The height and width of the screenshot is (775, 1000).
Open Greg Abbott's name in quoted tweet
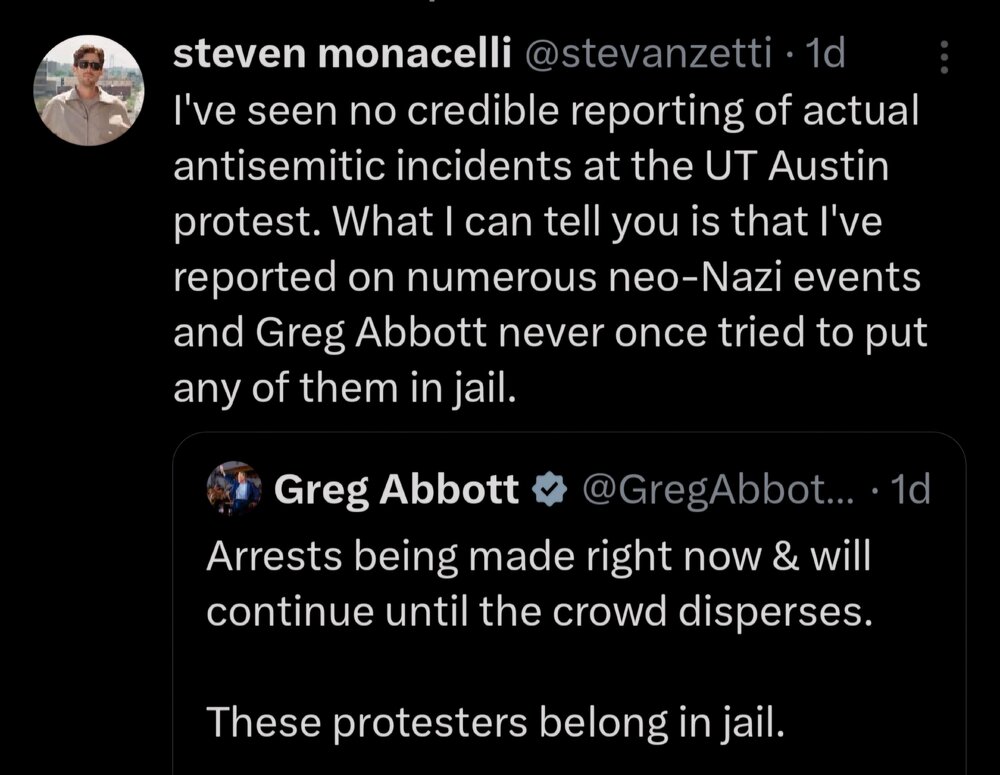tap(396, 490)
